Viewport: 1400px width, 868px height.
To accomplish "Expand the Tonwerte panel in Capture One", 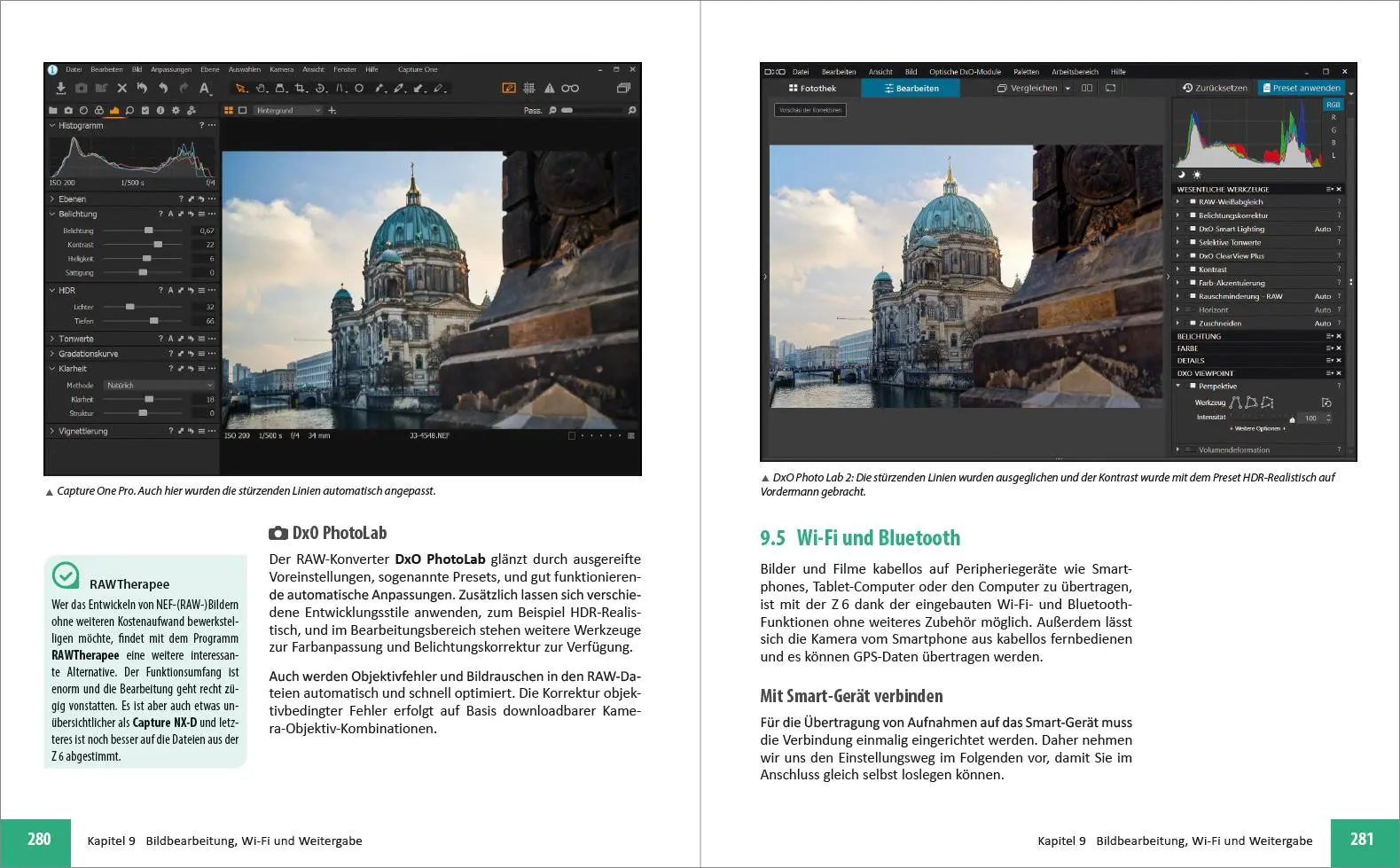I will pyautogui.click(x=52, y=339).
